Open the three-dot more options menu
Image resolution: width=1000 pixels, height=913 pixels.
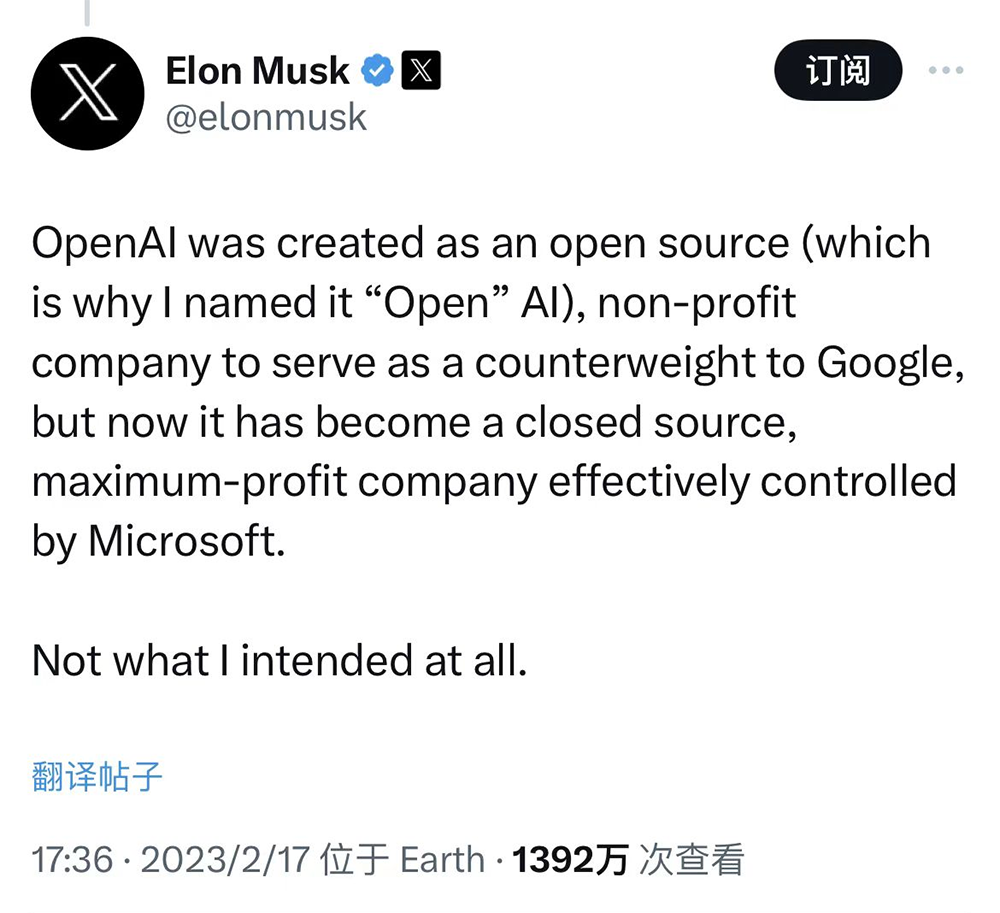(946, 70)
